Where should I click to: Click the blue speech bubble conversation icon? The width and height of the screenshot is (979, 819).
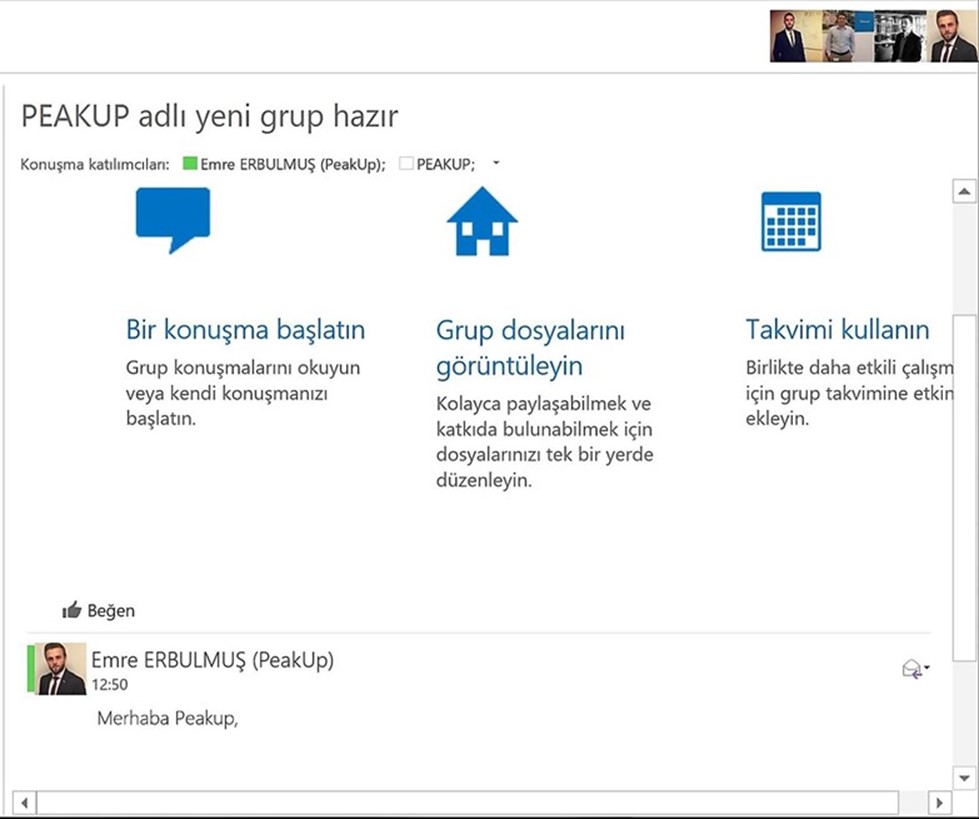(x=173, y=219)
